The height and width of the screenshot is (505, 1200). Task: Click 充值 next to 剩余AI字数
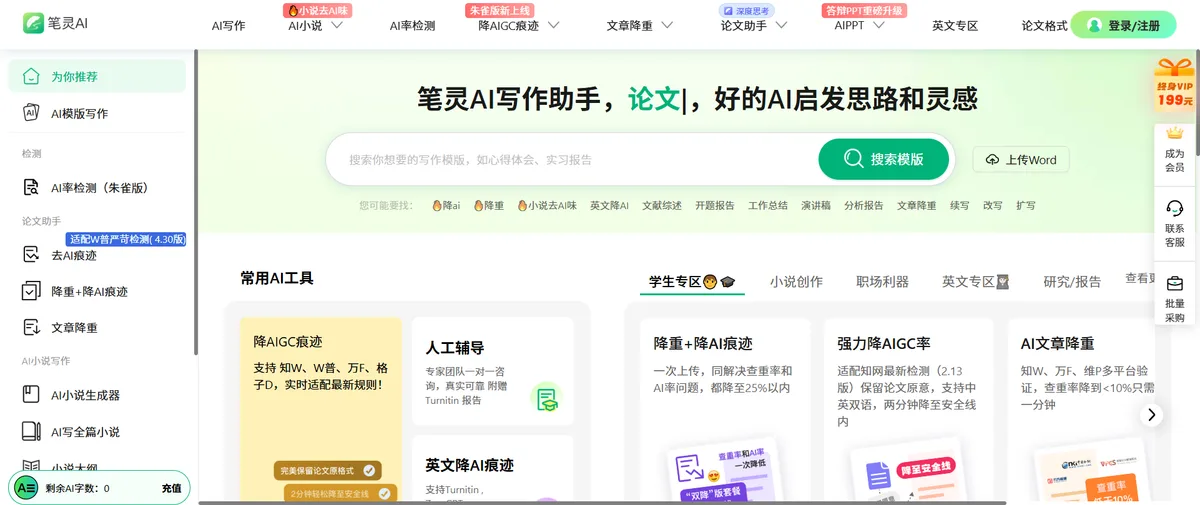pyautogui.click(x=171, y=489)
